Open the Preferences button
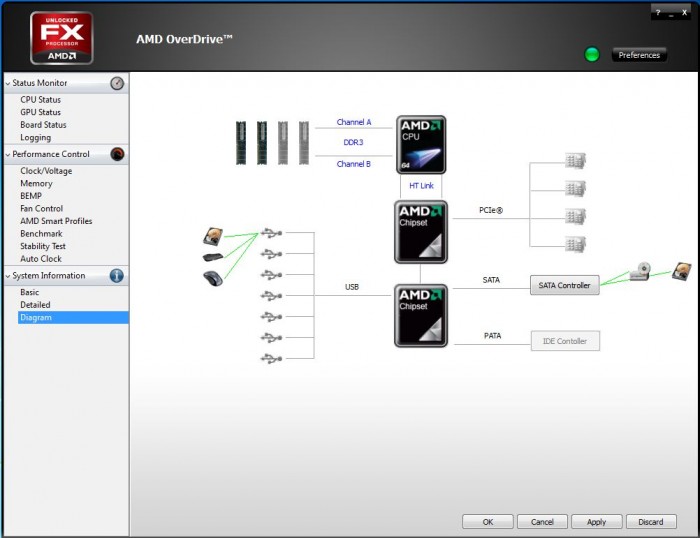The width and height of the screenshot is (700, 538). click(x=639, y=55)
